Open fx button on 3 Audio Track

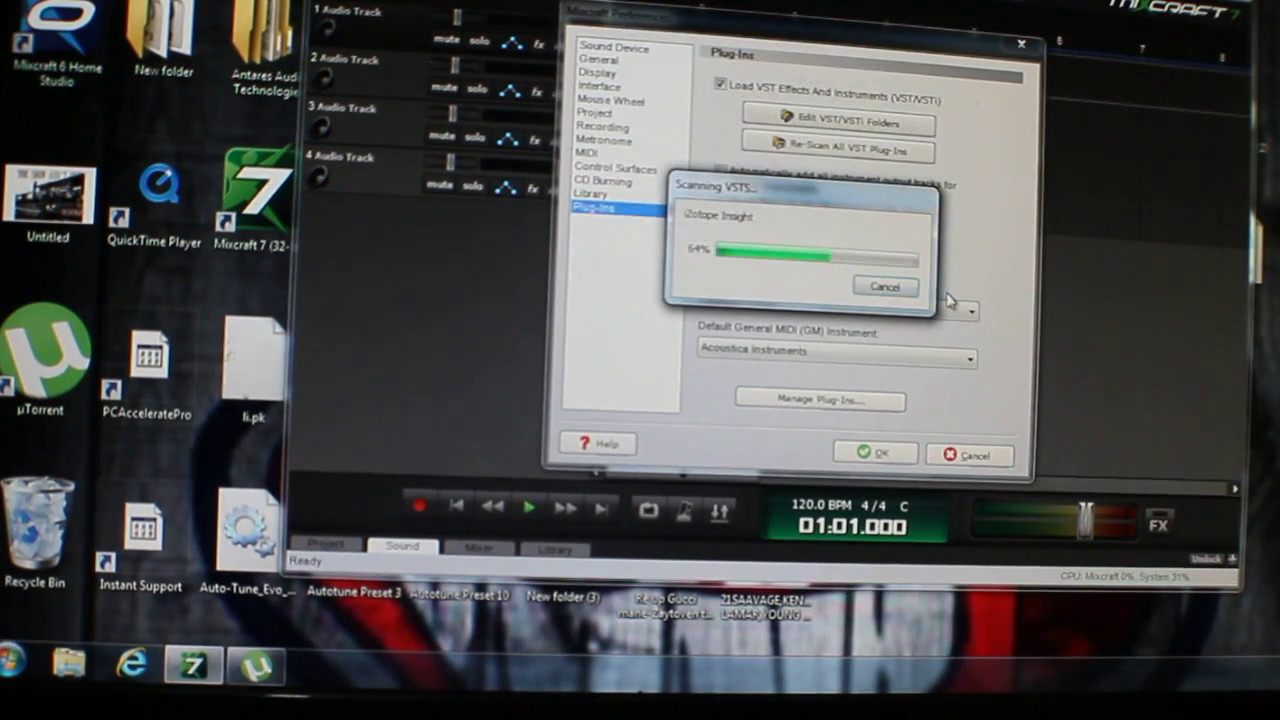(x=537, y=140)
